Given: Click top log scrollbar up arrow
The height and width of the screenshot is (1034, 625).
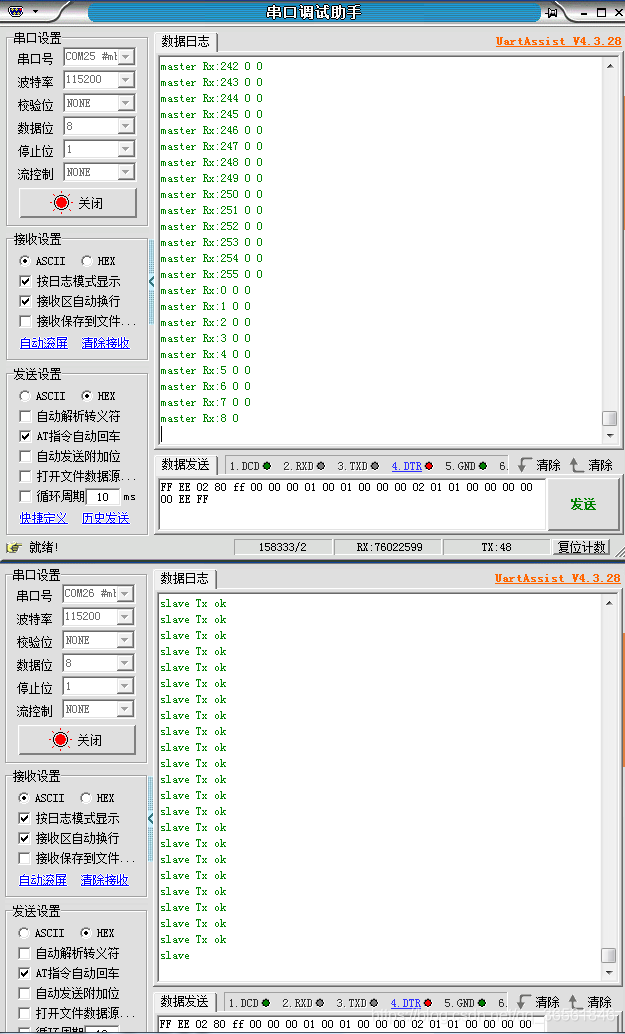Looking at the screenshot, I should [x=610, y=66].
